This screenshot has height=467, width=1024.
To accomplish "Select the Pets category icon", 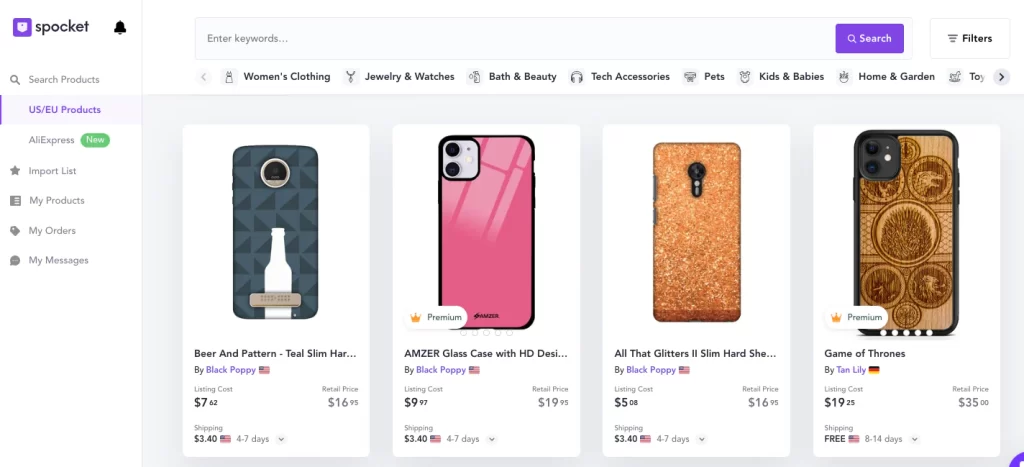I will point(690,77).
